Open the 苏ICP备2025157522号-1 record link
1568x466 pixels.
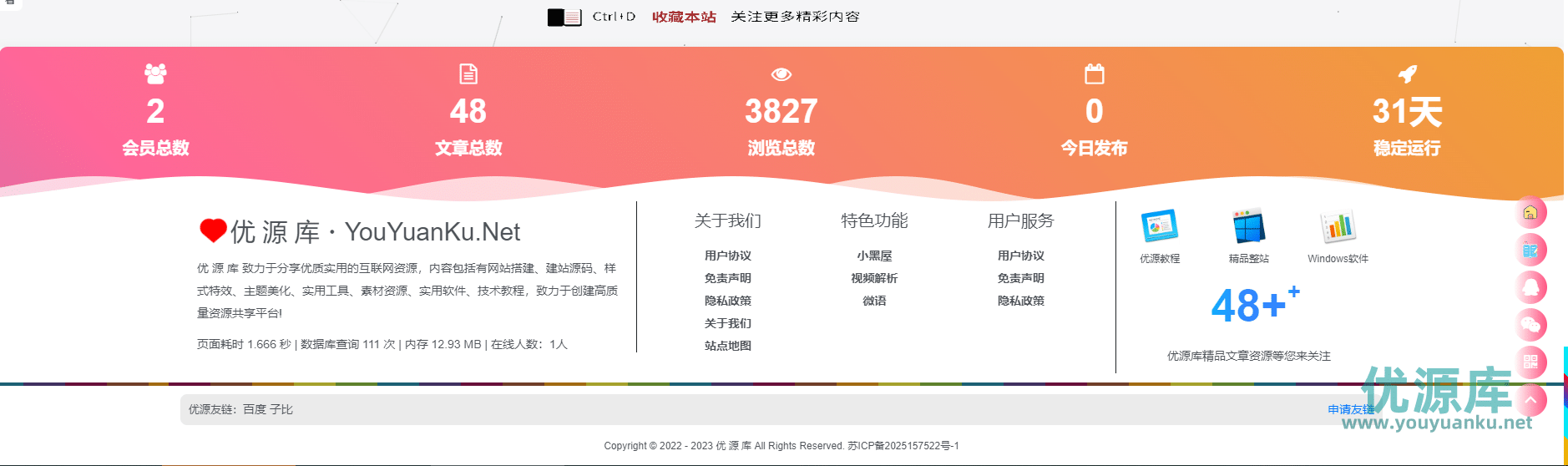coord(903,446)
